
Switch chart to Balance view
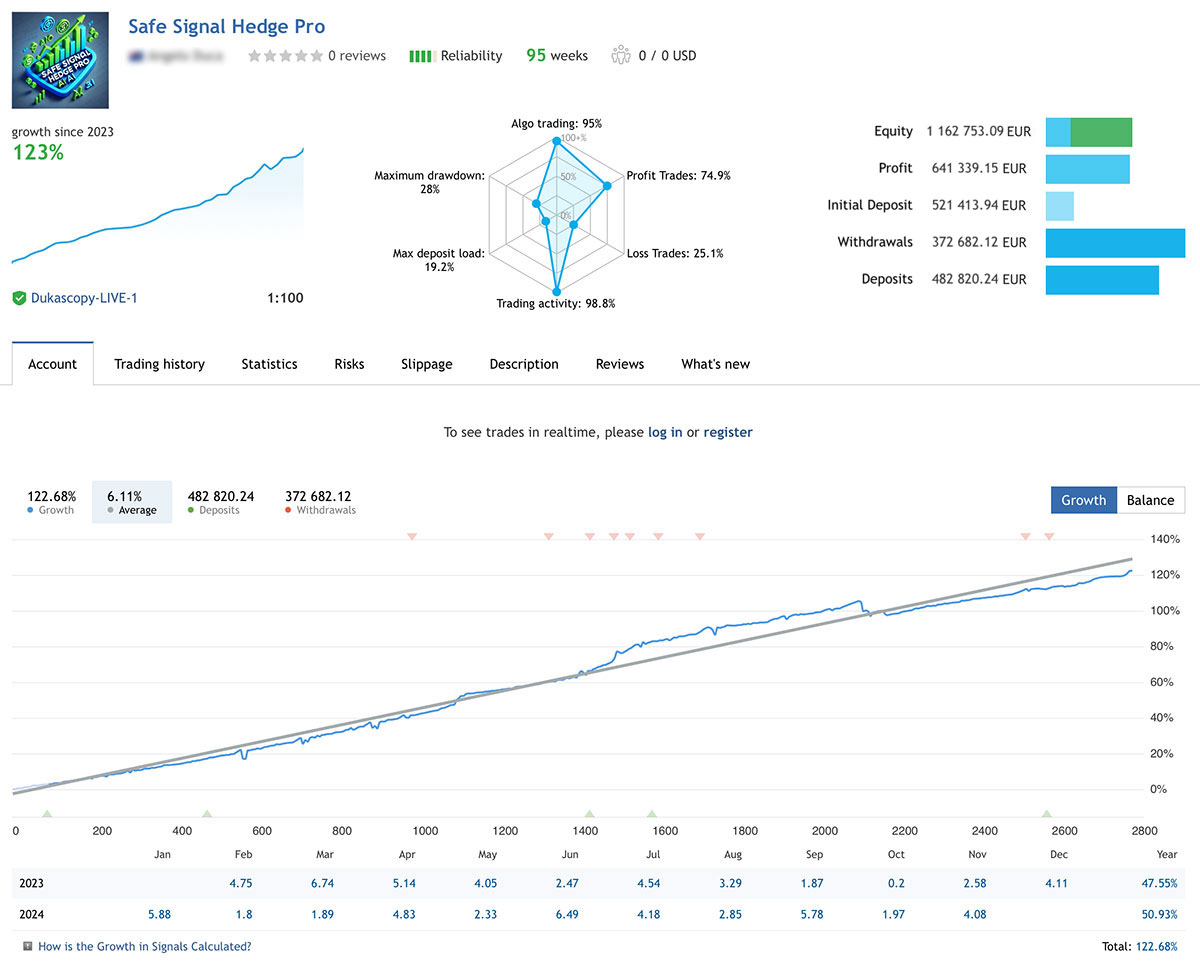click(x=1150, y=500)
